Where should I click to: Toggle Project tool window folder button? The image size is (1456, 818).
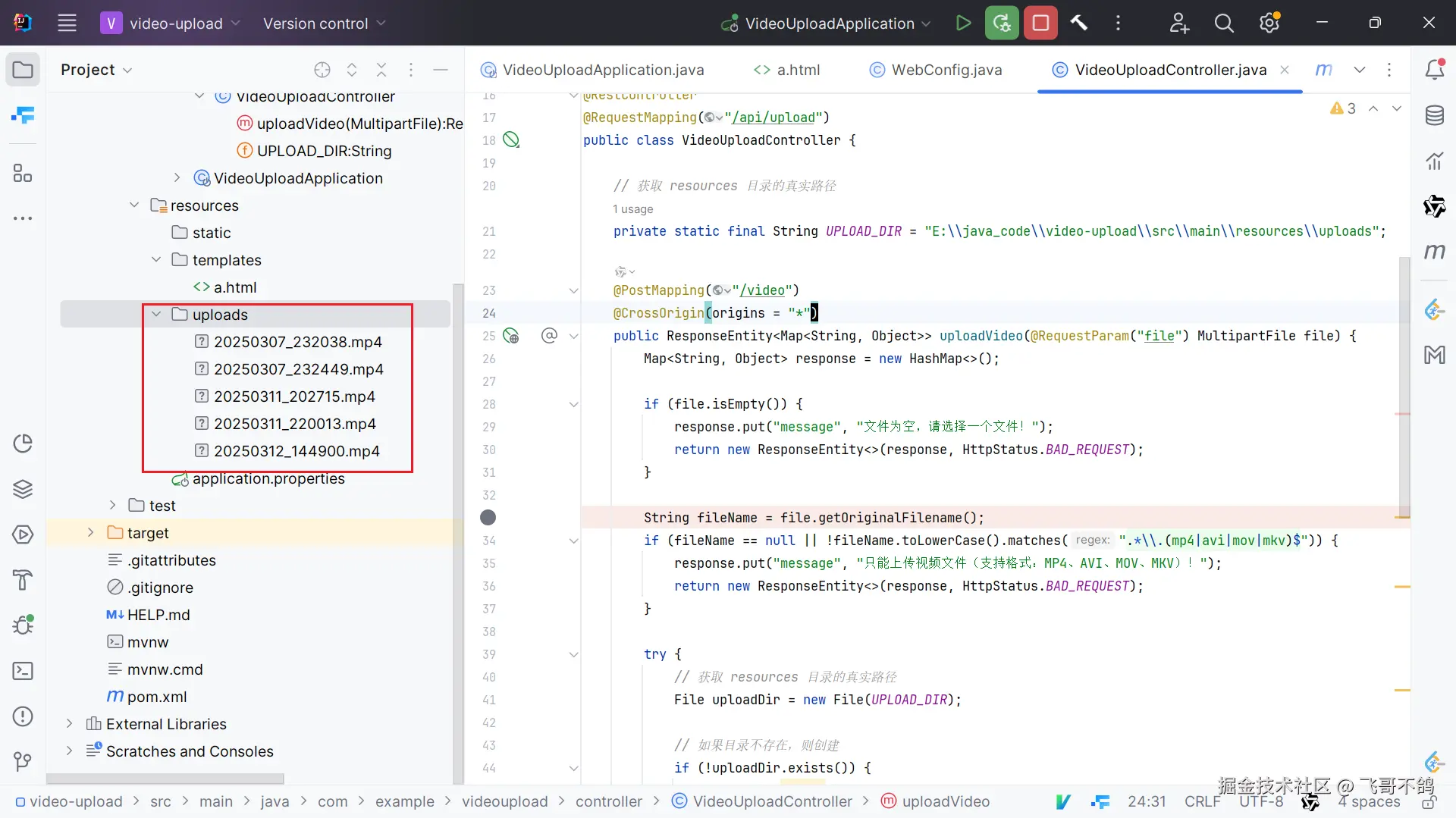click(x=23, y=70)
